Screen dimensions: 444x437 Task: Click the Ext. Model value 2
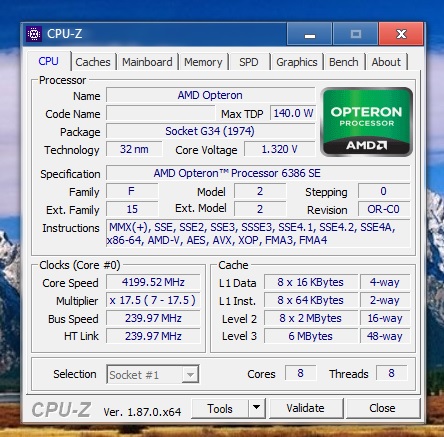260,209
